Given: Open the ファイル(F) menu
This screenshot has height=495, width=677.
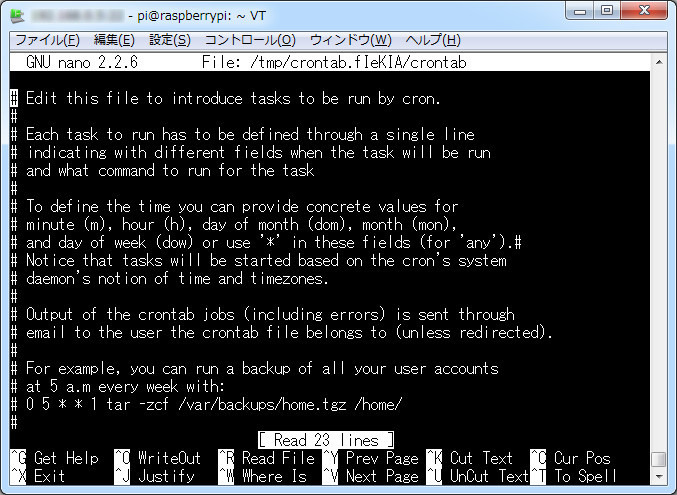Looking at the screenshot, I should [47, 40].
